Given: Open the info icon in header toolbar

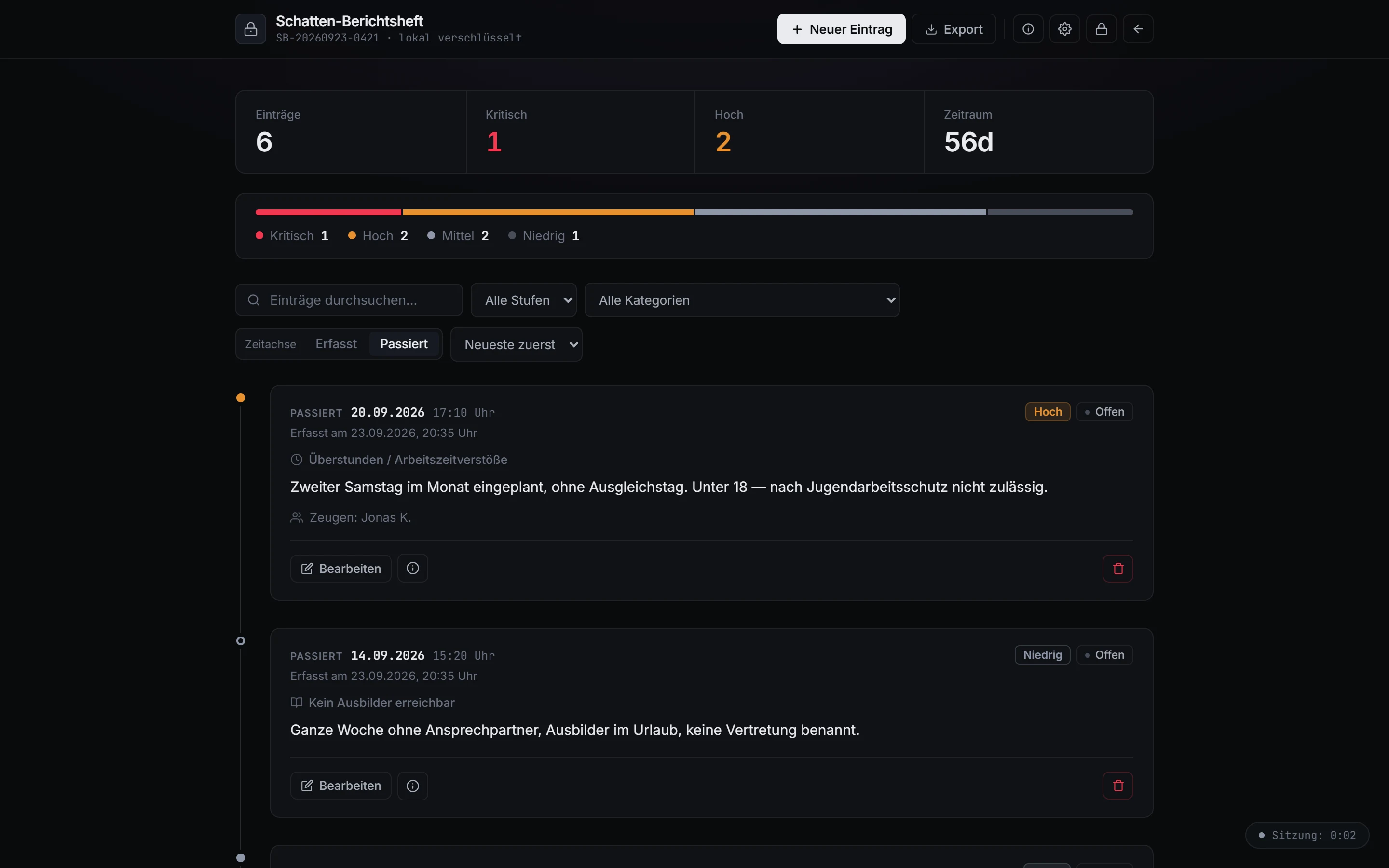Looking at the screenshot, I should pyautogui.click(x=1028, y=29).
